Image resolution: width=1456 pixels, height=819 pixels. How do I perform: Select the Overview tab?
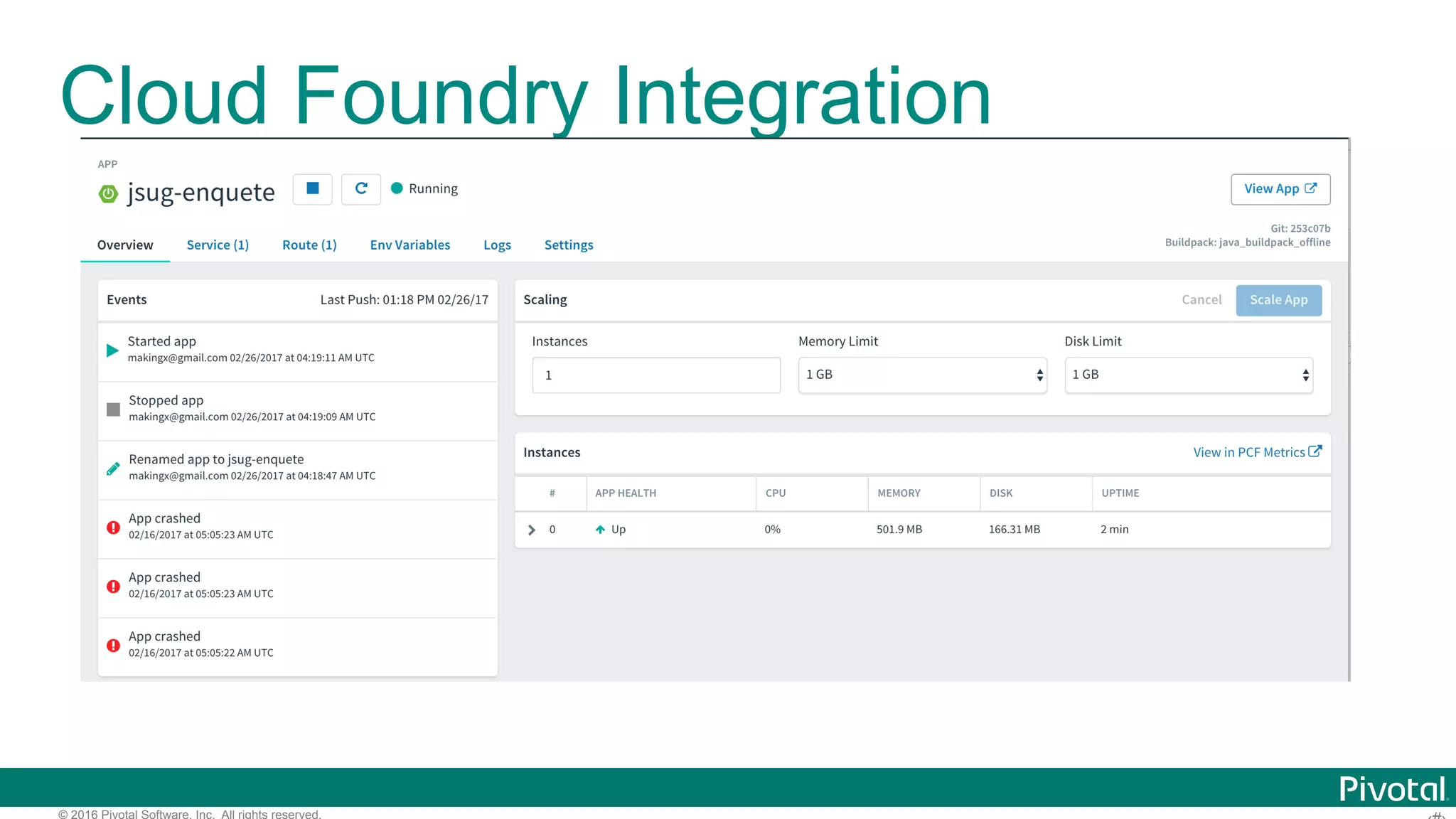tap(125, 245)
